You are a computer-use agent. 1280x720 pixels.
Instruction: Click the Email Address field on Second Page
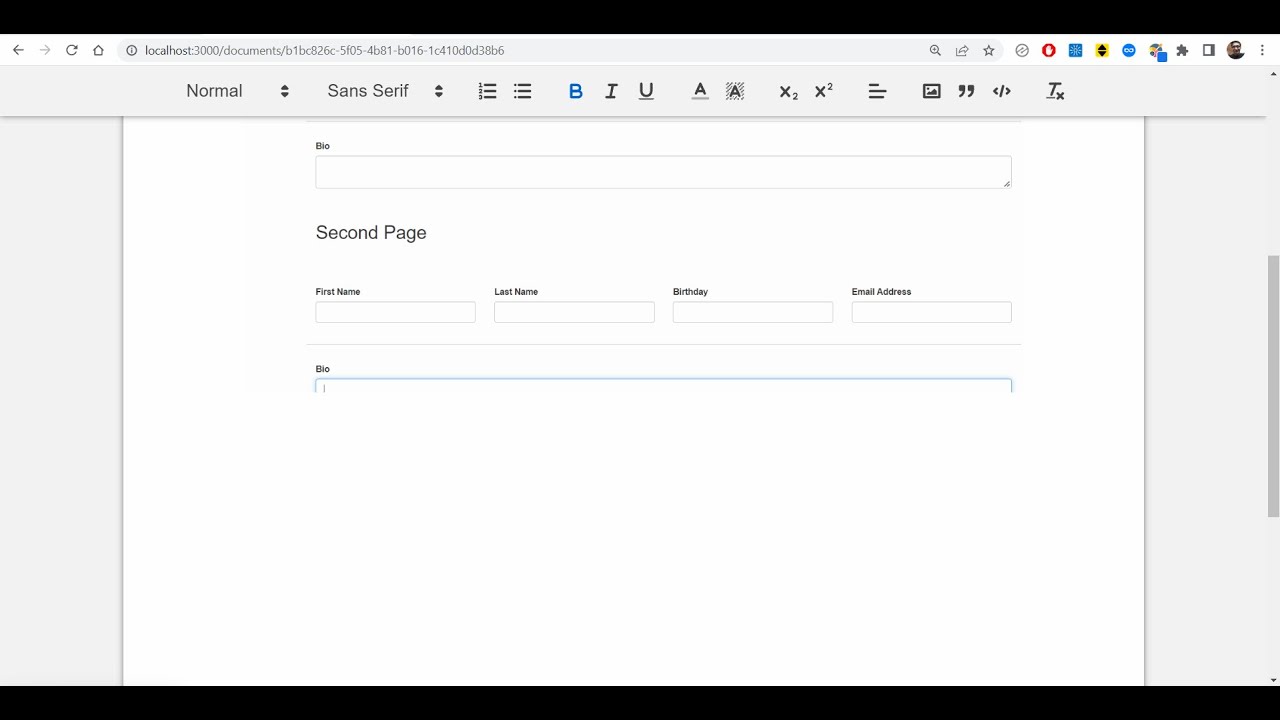pos(931,312)
